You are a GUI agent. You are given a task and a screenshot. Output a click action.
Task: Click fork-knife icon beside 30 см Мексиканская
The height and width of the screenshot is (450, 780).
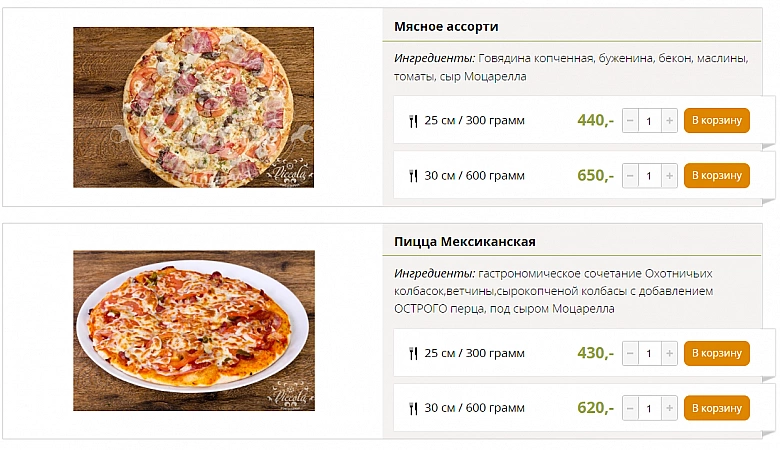(x=413, y=408)
